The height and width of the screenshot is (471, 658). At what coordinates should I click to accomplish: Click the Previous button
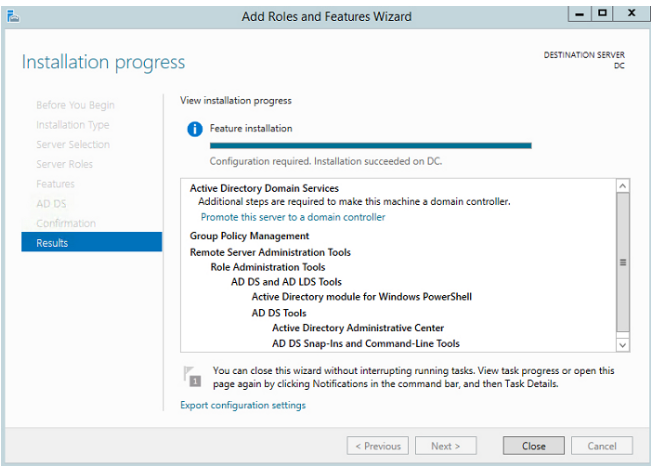point(378,446)
